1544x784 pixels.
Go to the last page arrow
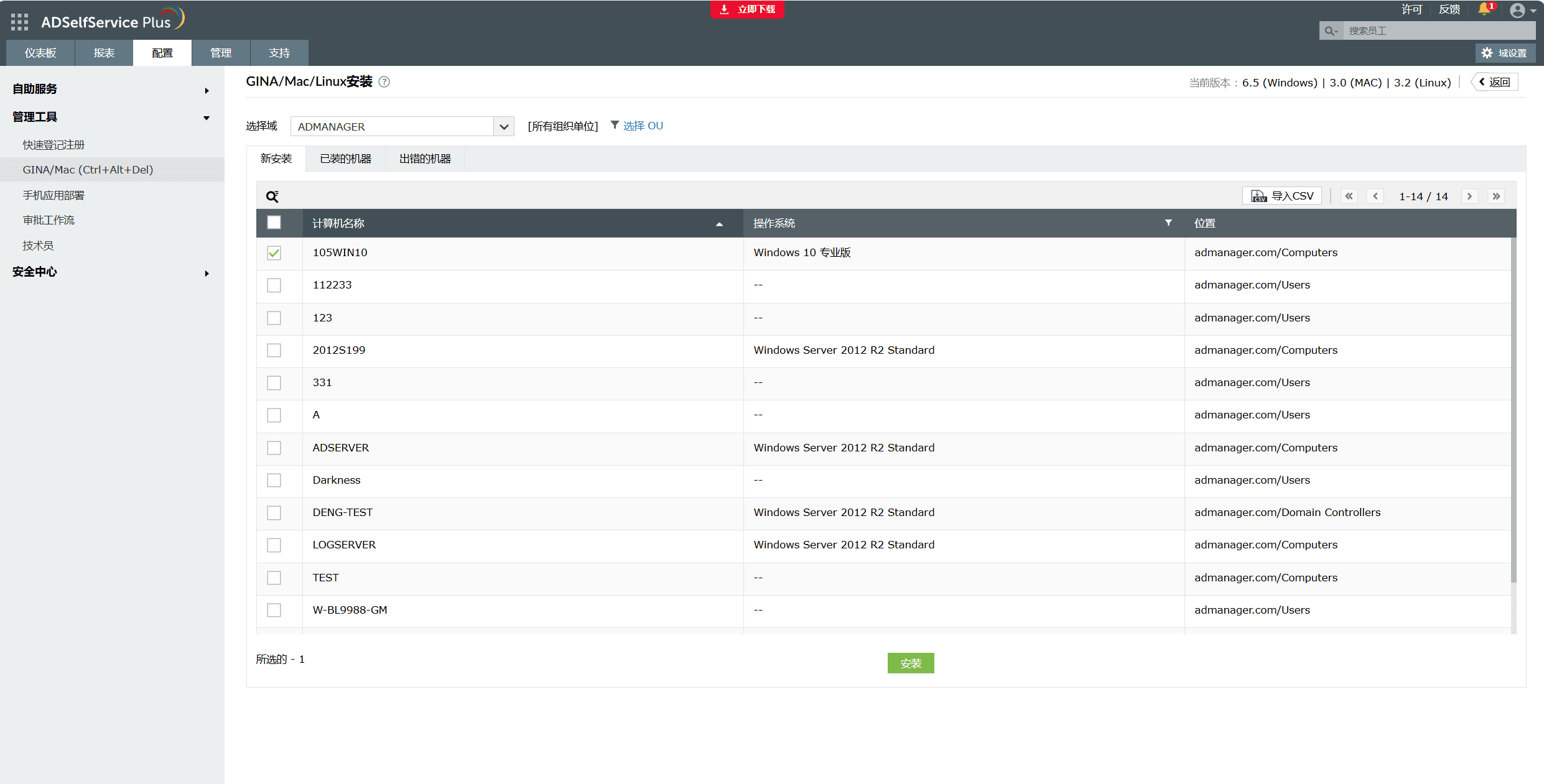[x=1496, y=196]
